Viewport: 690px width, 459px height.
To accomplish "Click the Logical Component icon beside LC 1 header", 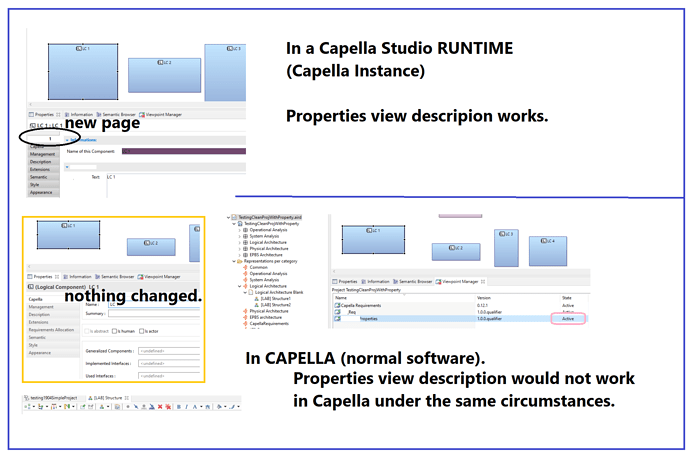I will coord(31,287).
